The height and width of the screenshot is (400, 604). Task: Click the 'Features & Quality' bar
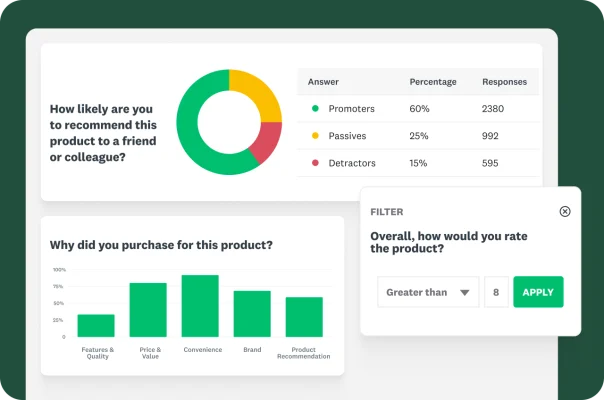(96, 326)
